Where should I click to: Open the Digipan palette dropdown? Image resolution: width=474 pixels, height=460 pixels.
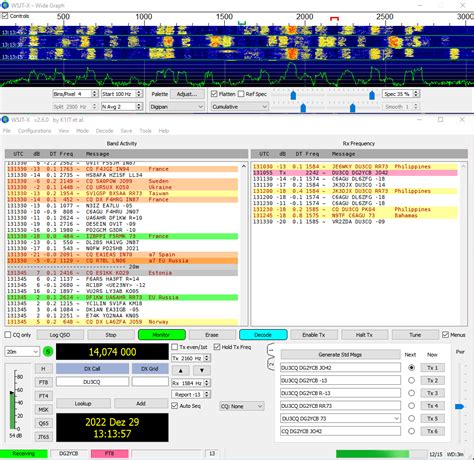[177, 107]
